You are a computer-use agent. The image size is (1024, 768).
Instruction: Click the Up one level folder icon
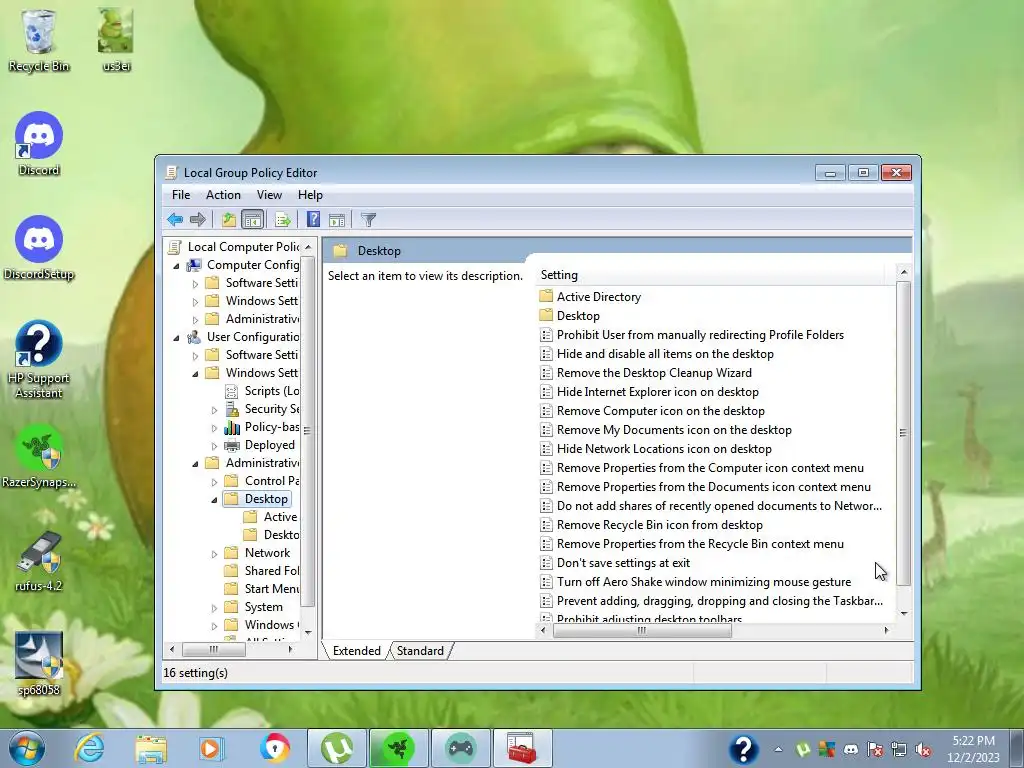click(229, 220)
